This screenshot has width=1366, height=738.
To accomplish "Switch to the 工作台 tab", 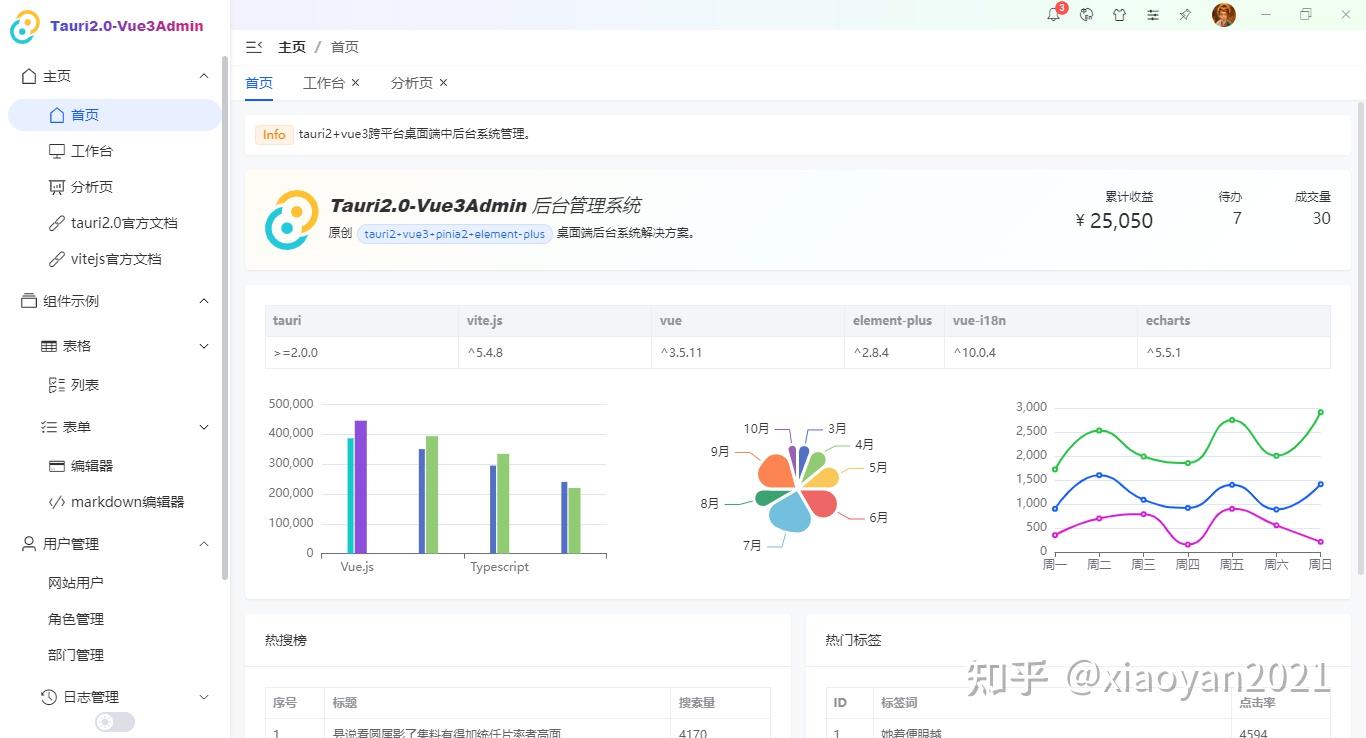I will (322, 82).
